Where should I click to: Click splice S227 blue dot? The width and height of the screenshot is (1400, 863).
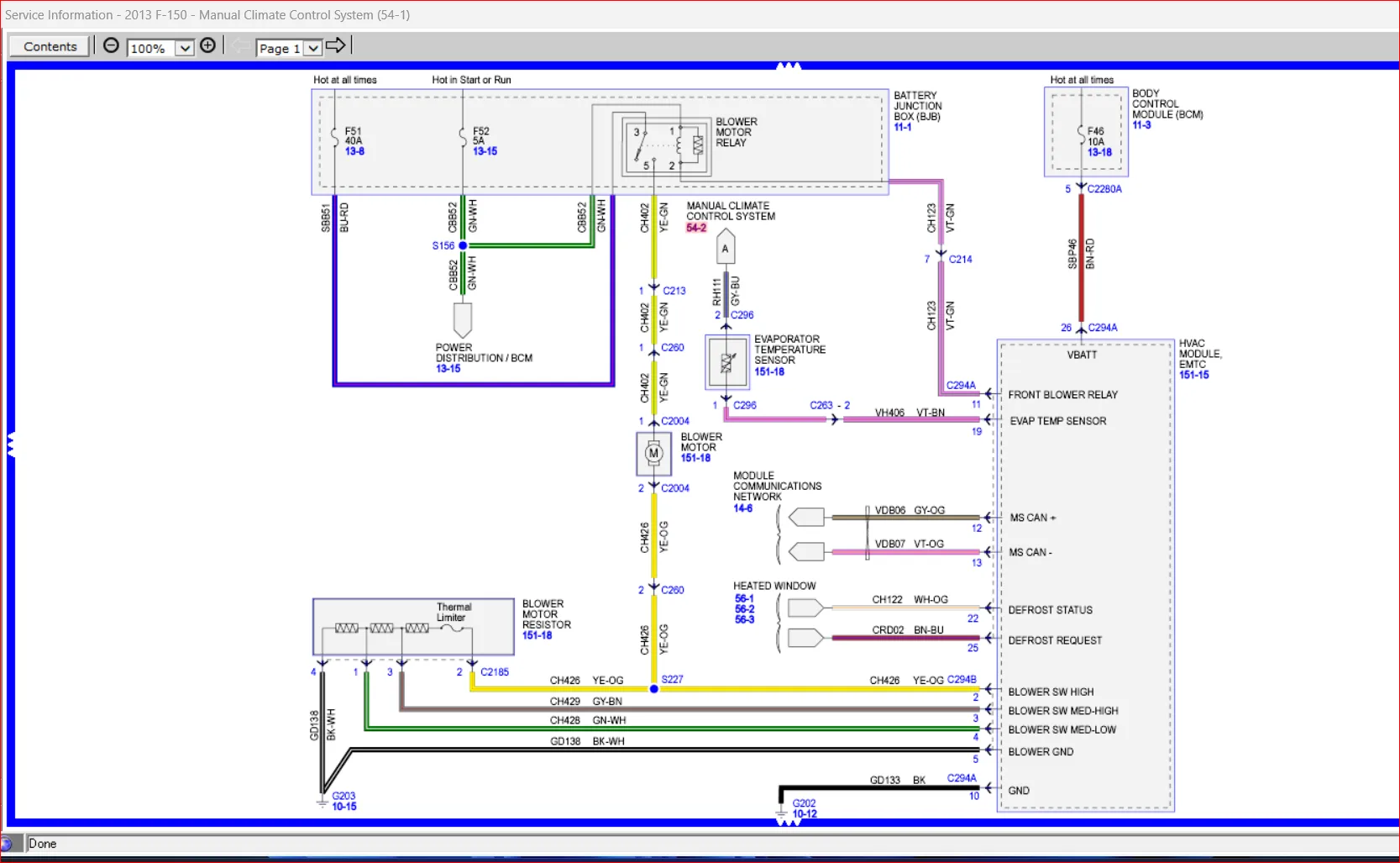click(x=654, y=689)
